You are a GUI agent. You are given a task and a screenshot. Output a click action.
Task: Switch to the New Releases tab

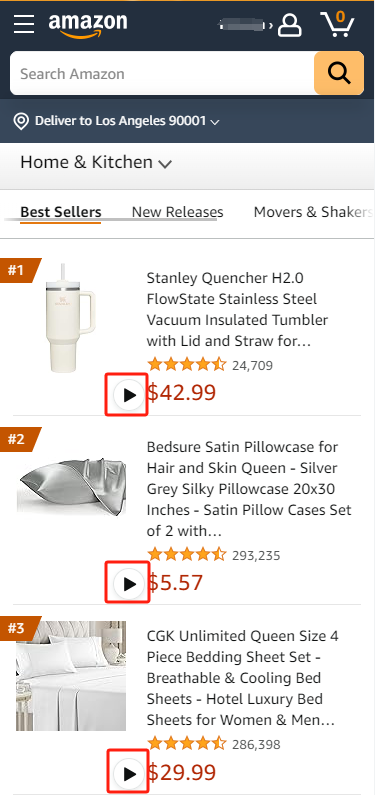[x=177, y=212]
